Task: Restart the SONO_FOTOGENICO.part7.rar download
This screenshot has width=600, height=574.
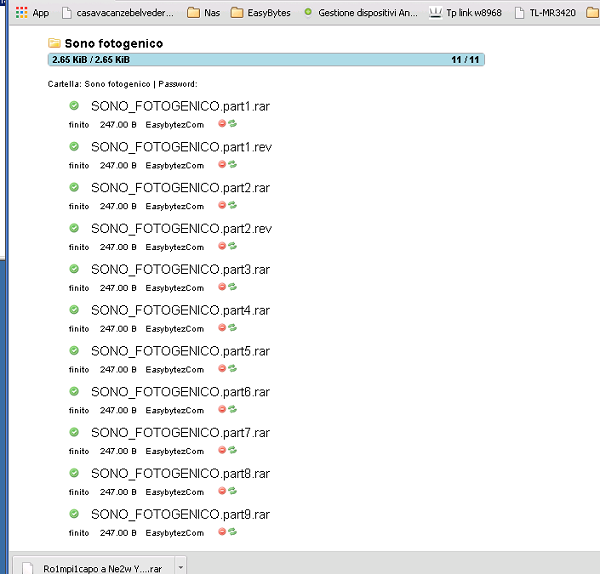Action: click(x=232, y=451)
